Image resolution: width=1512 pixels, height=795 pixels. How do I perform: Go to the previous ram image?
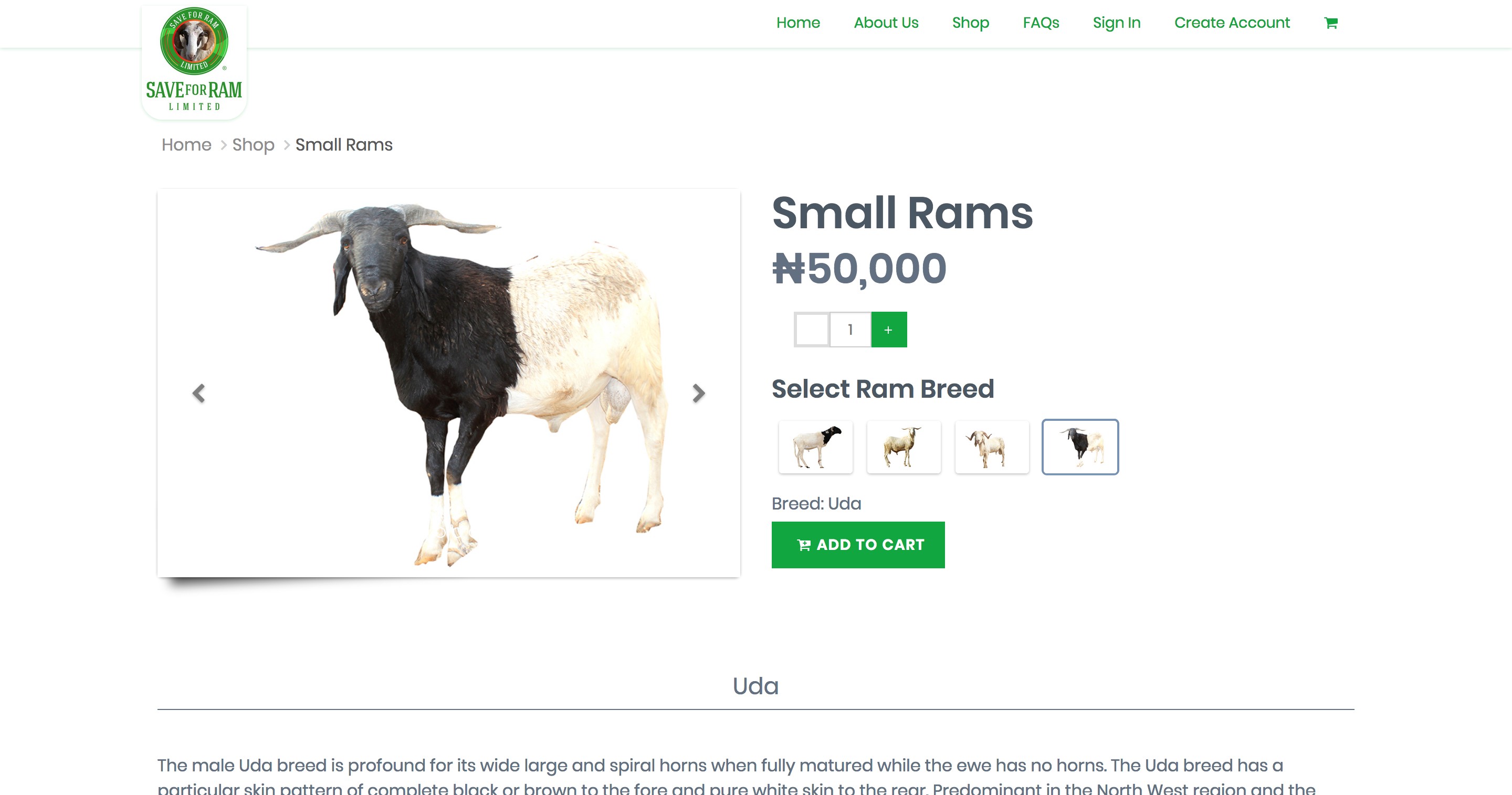[199, 393]
